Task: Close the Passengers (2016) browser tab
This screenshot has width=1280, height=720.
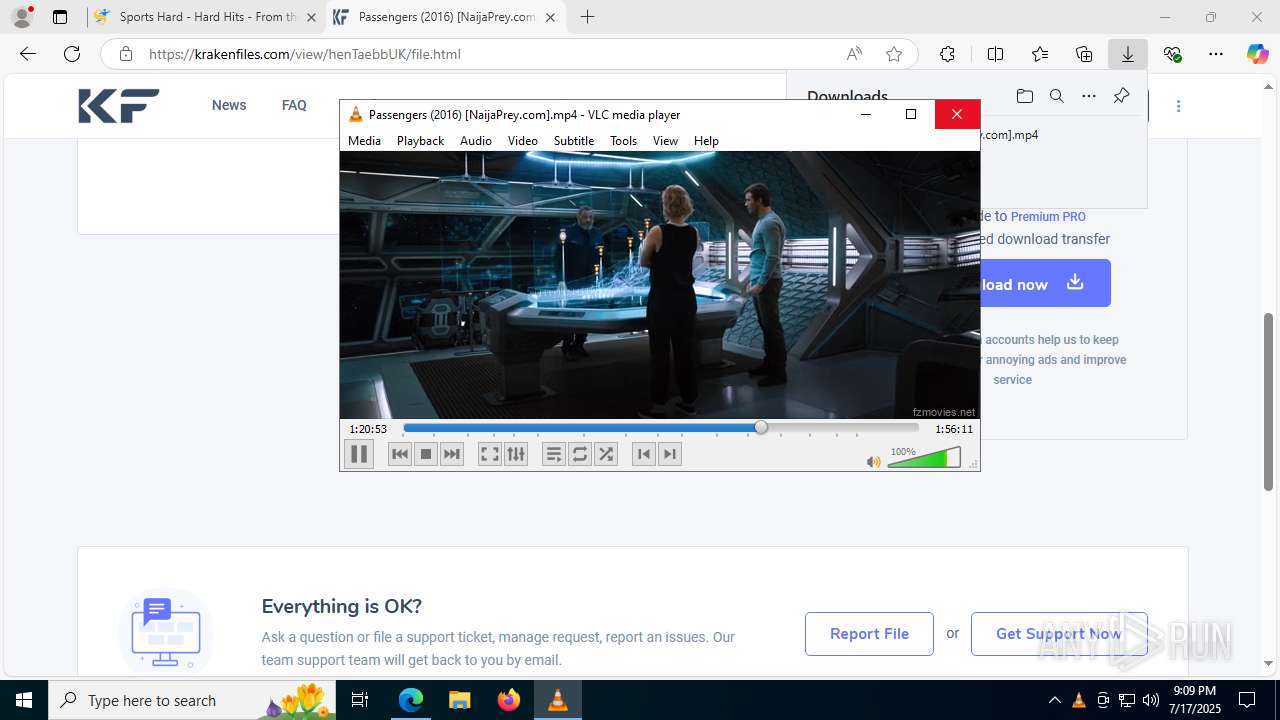Action: pos(550,17)
